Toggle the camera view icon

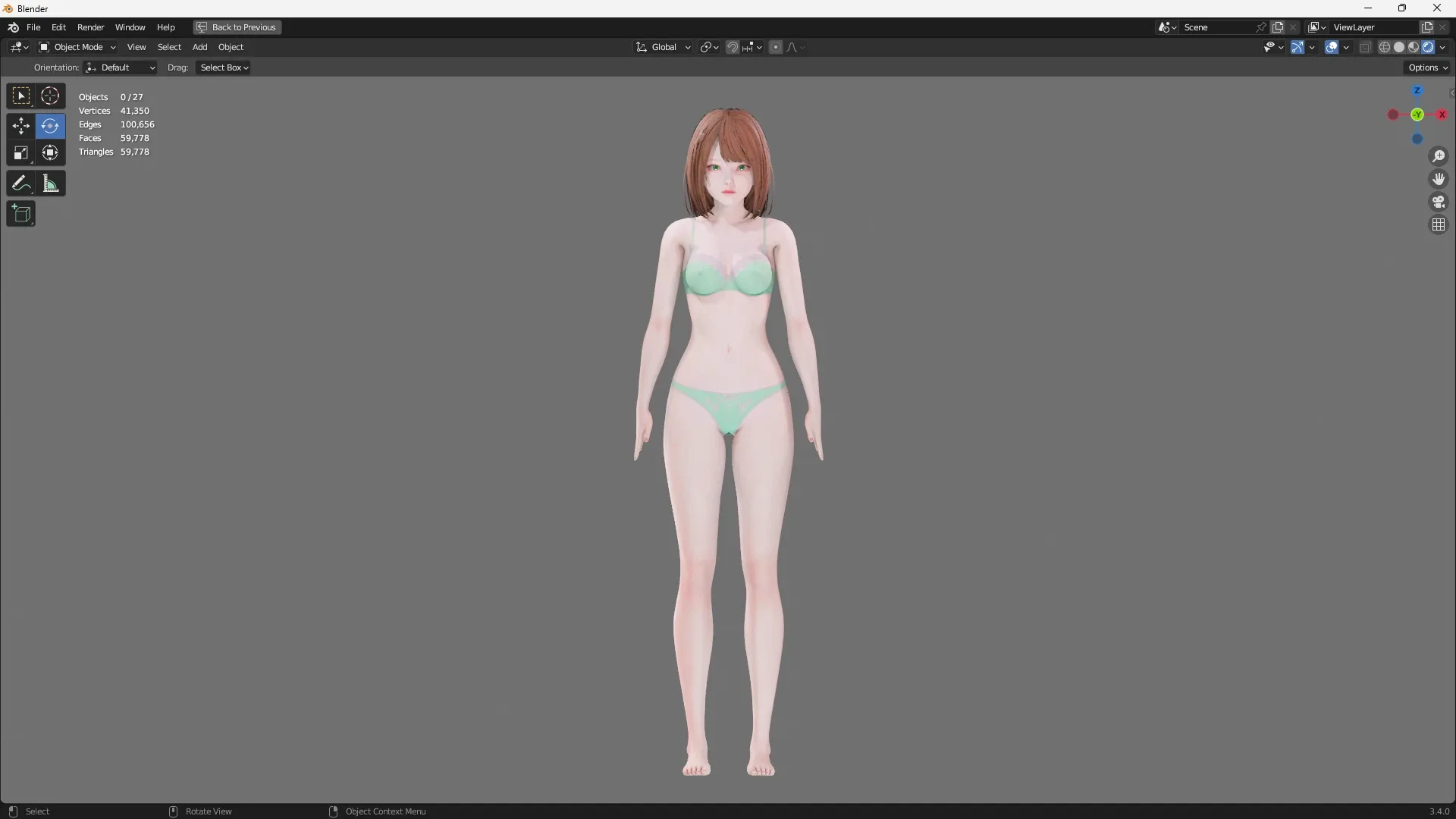[x=1439, y=202]
